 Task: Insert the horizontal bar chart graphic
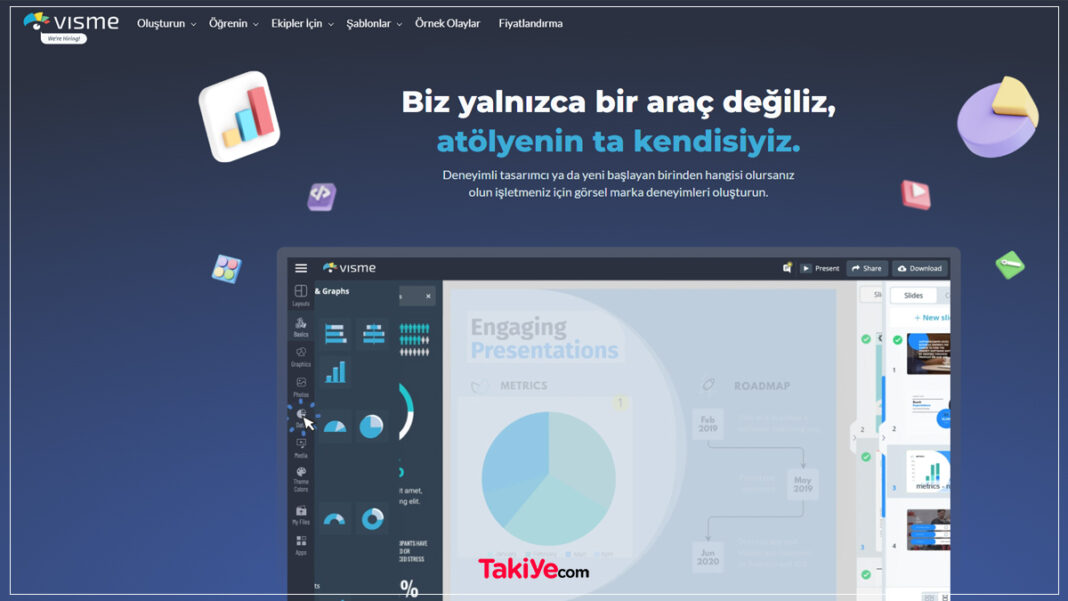335,334
